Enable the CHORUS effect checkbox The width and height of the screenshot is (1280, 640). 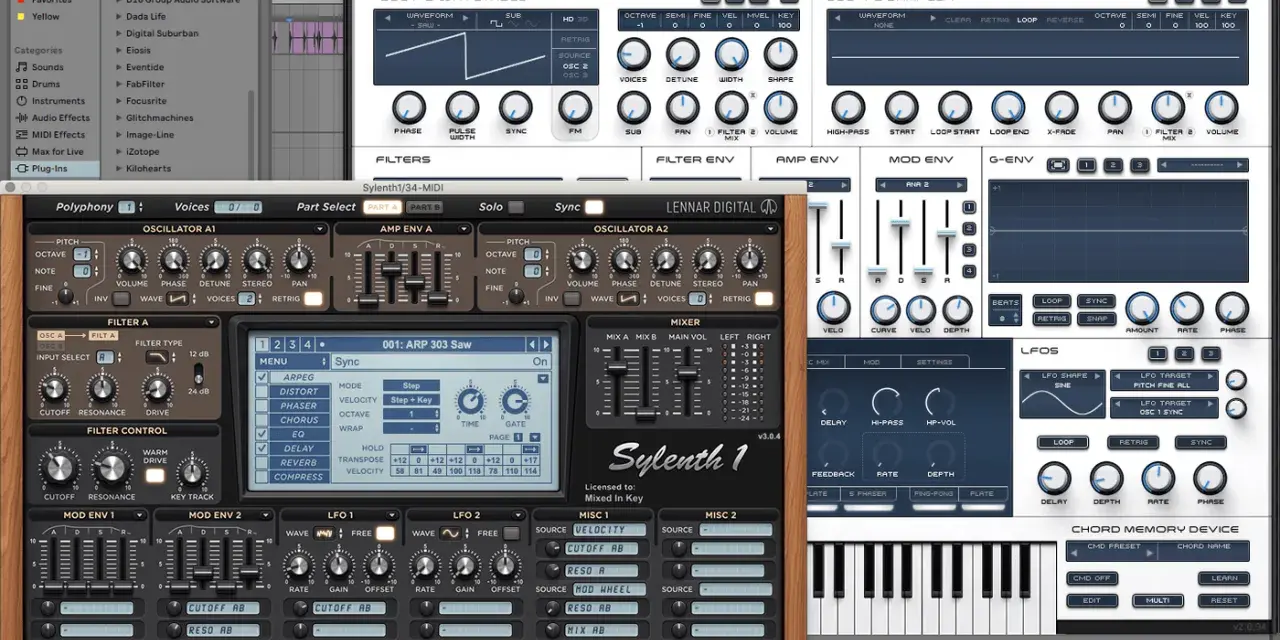point(262,420)
